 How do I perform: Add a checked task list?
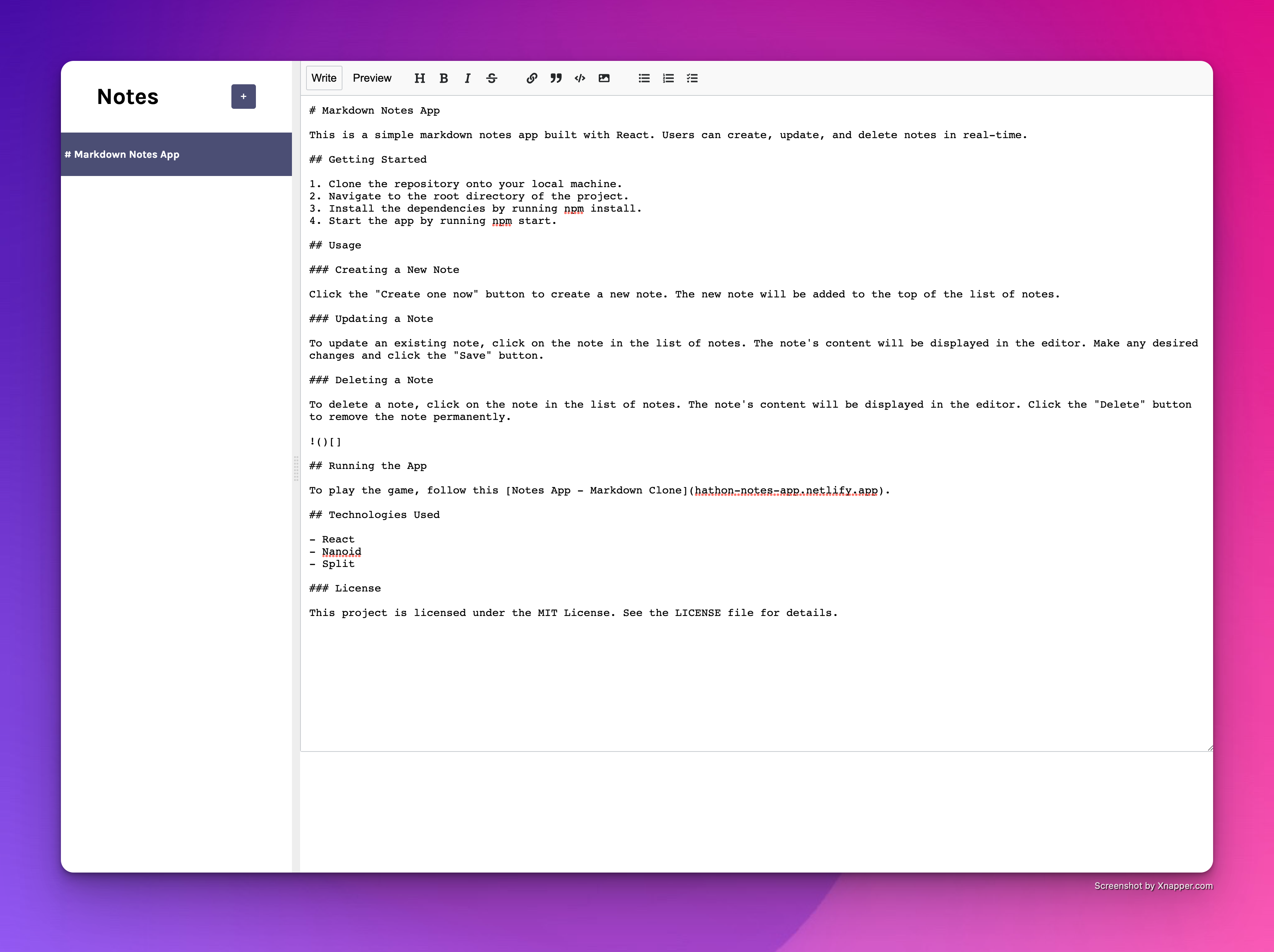(692, 78)
